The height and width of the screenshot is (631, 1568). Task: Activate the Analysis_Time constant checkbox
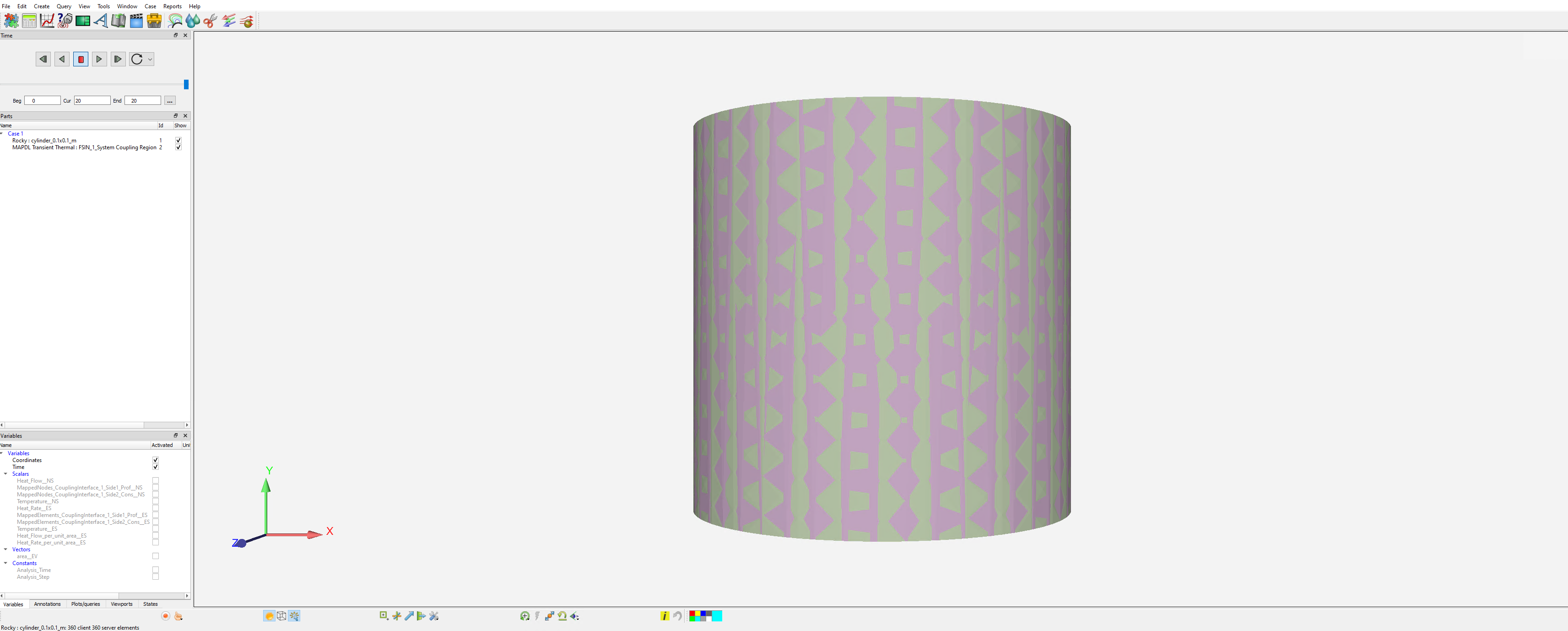click(155, 570)
